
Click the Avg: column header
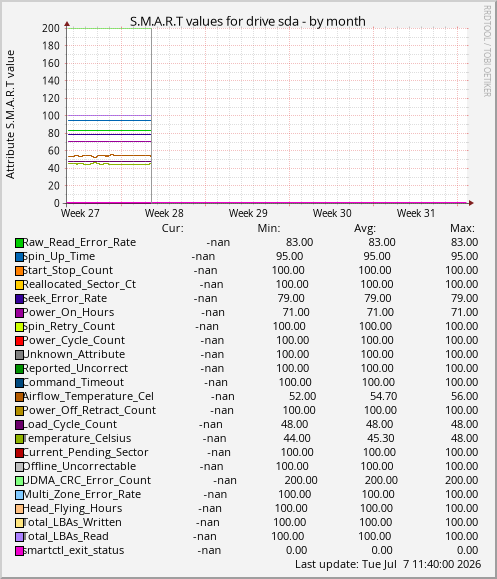(x=365, y=228)
